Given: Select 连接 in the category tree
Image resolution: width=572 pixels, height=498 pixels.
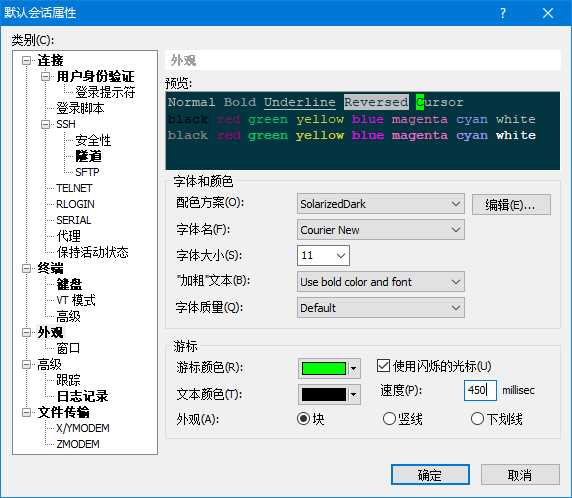Looking at the screenshot, I should pos(50,61).
